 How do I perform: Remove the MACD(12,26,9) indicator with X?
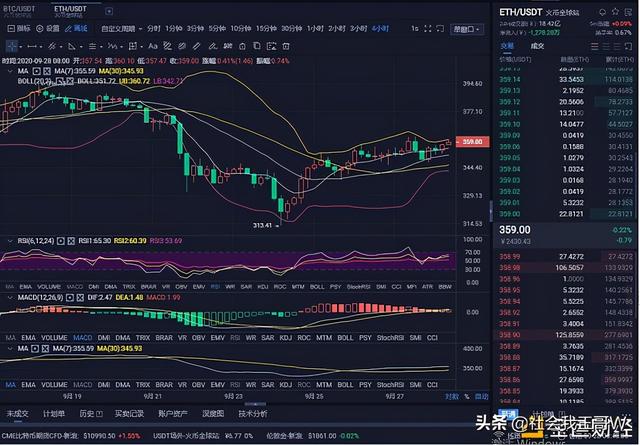[80, 298]
